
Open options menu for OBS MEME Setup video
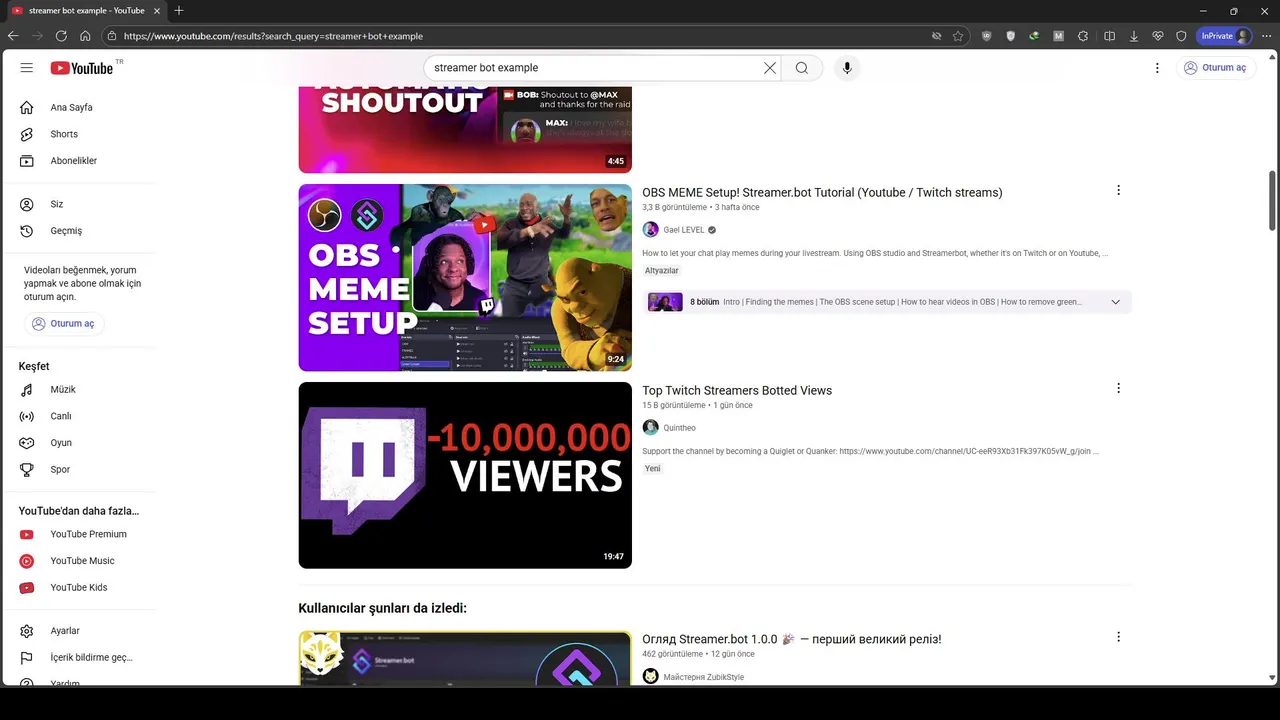coord(1118,191)
